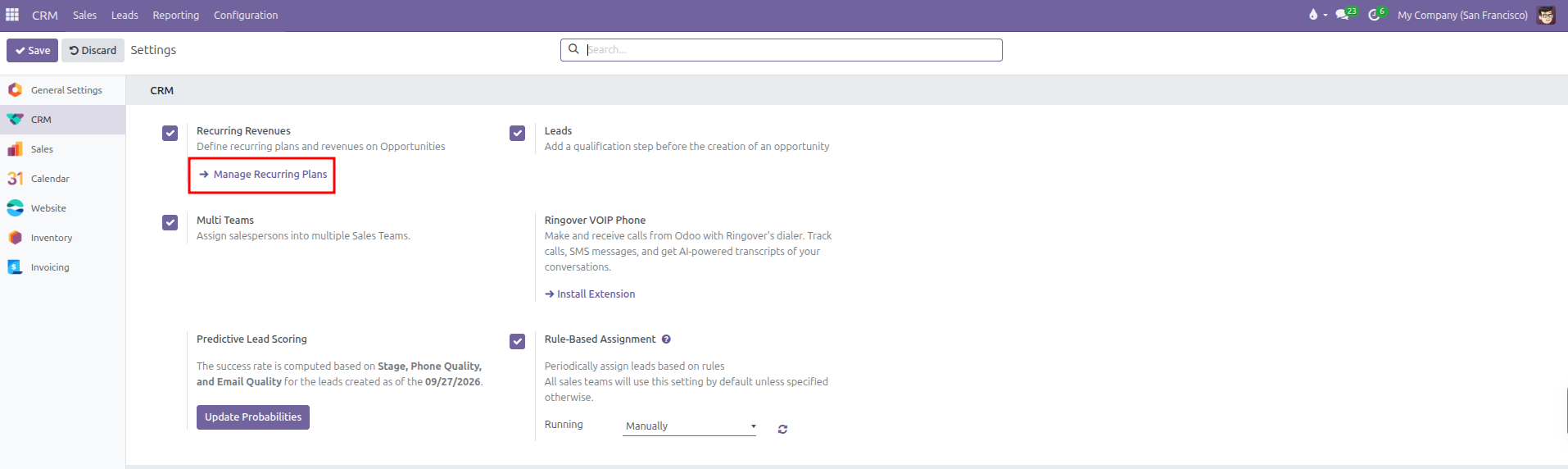This screenshot has width=1568, height=469.
Task: Select the Calendar sidebar tab
Action: (62, 179)
